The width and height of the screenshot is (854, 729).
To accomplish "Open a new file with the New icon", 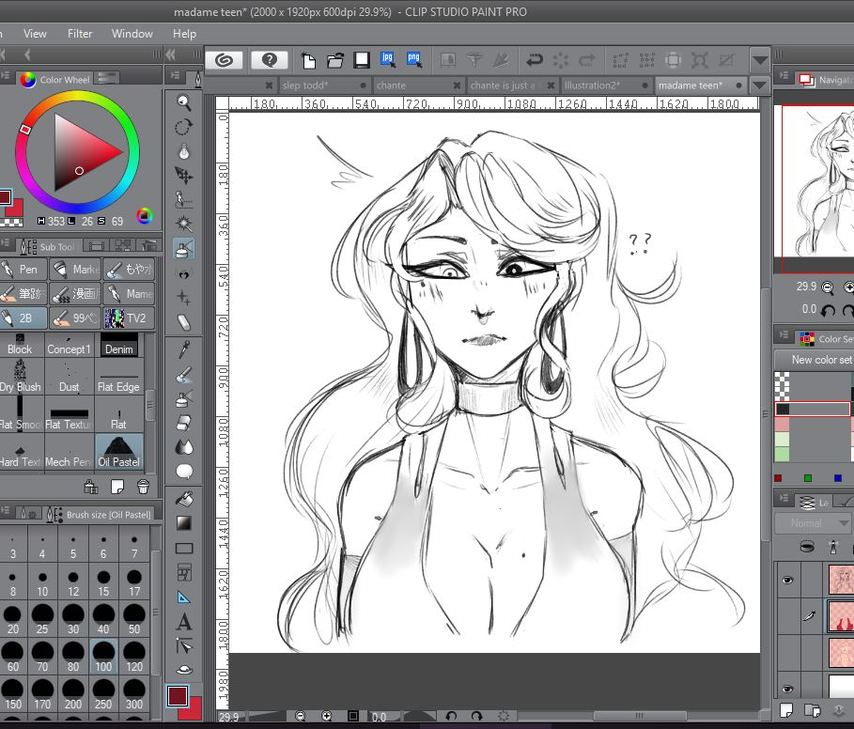I will pos(309,60).
